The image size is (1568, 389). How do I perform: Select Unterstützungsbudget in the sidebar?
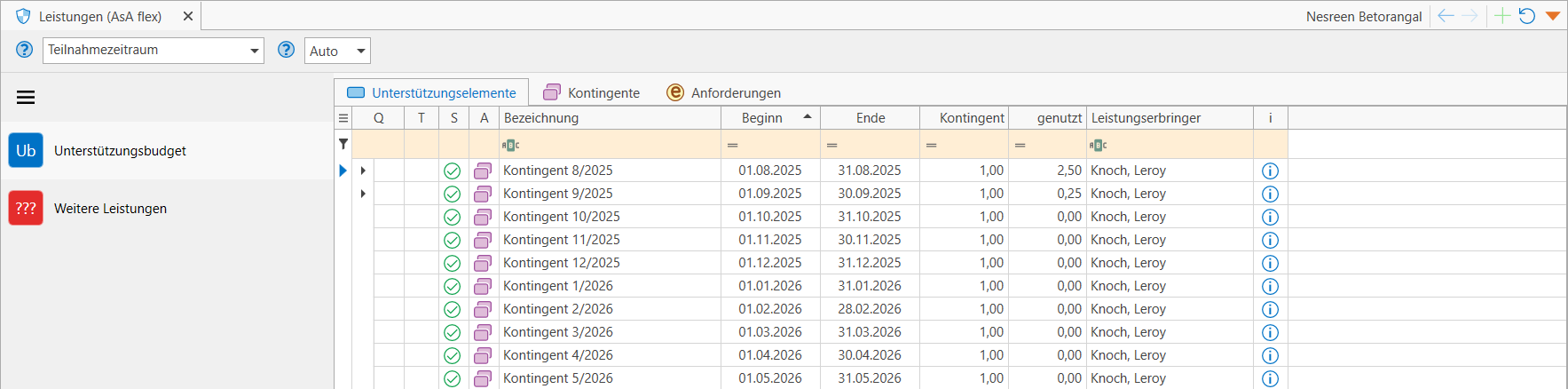(120, 151)
